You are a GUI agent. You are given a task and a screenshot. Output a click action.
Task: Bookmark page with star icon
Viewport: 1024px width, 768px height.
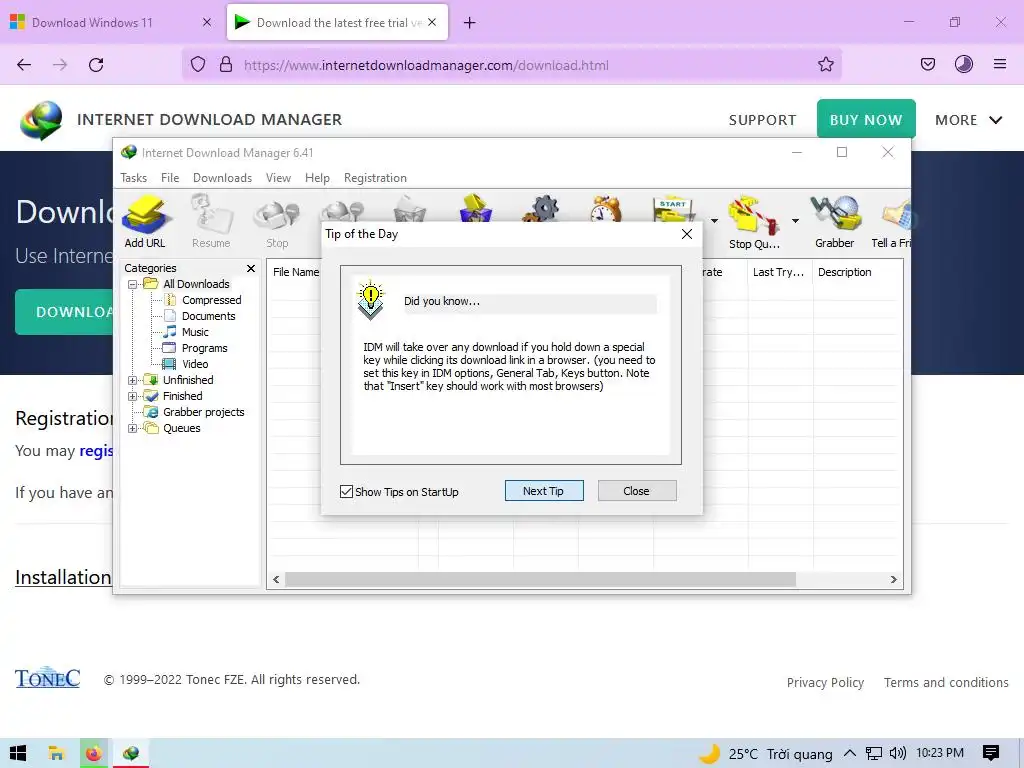(x=825, y=65)
